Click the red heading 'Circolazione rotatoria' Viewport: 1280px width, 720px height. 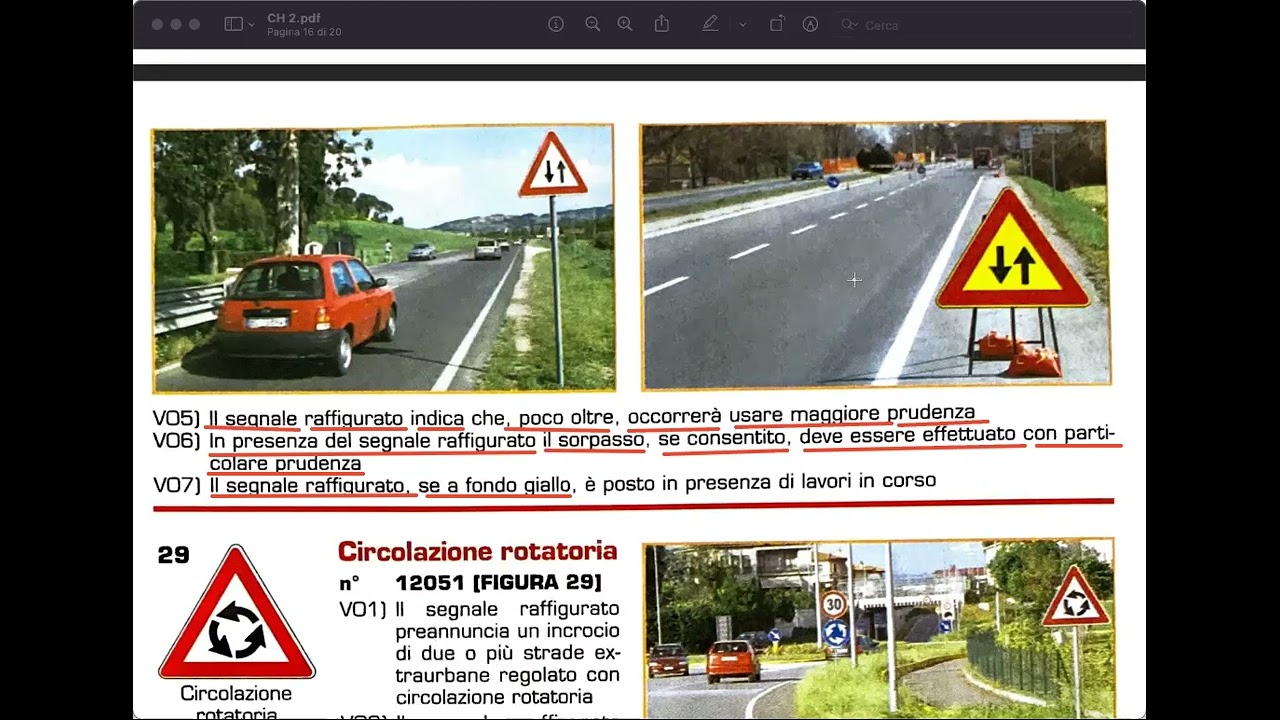[477, 552]
